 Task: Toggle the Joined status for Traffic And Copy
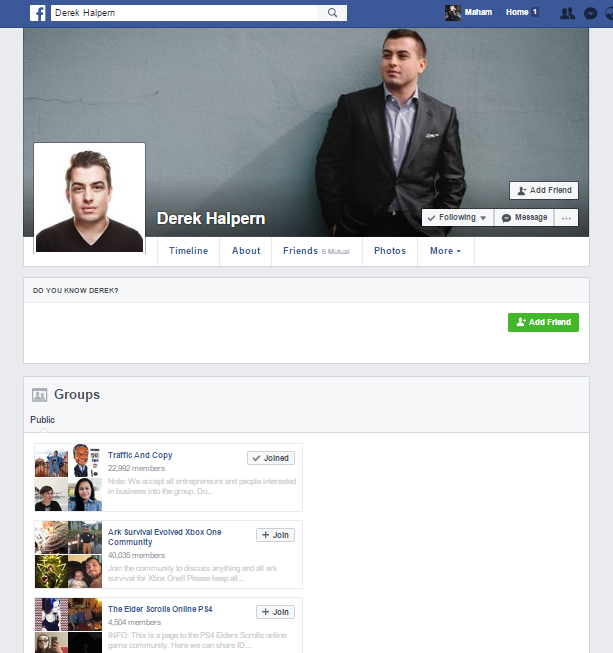(270, 458)
